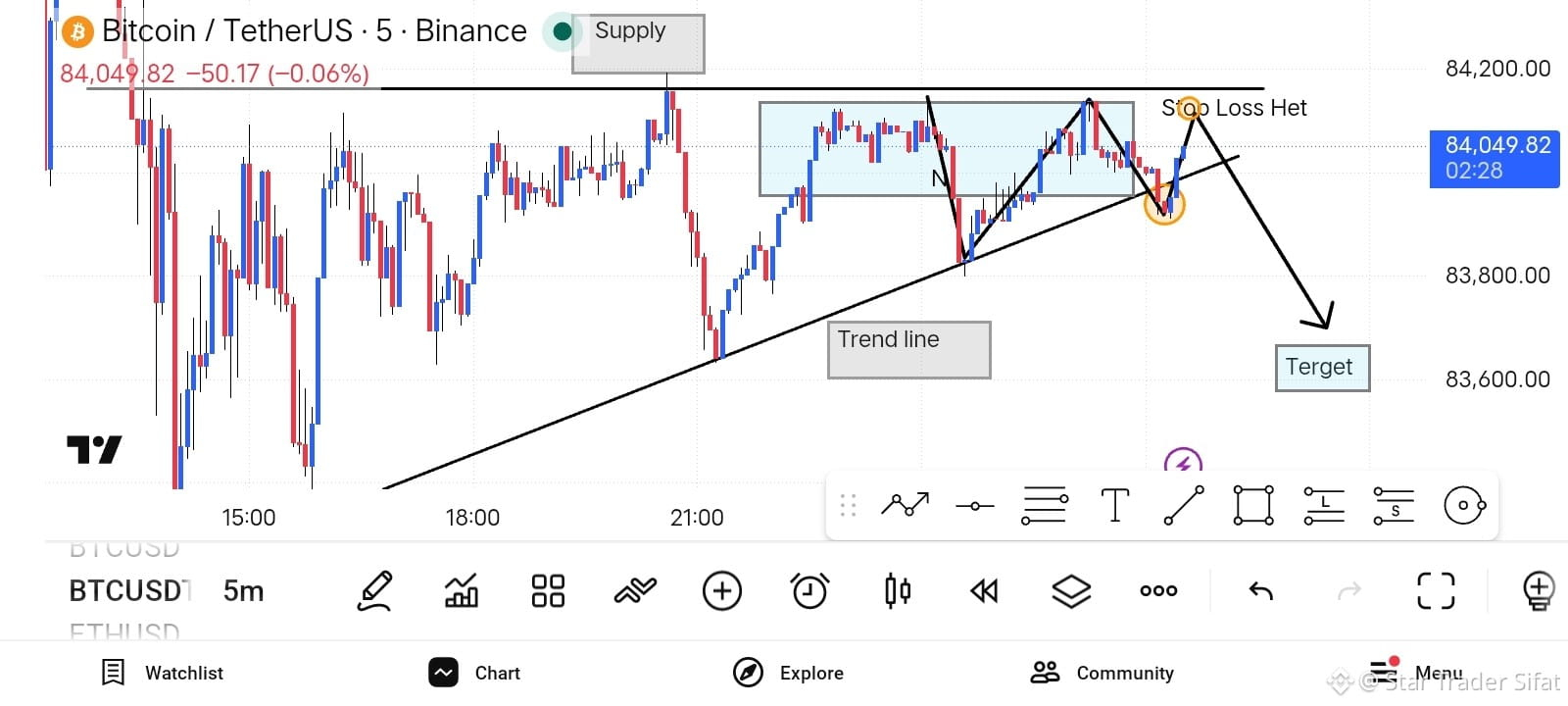Open the alarm clock alert icon
The height and width of the screenshot is (706, 1568).
tap(809, 591)
